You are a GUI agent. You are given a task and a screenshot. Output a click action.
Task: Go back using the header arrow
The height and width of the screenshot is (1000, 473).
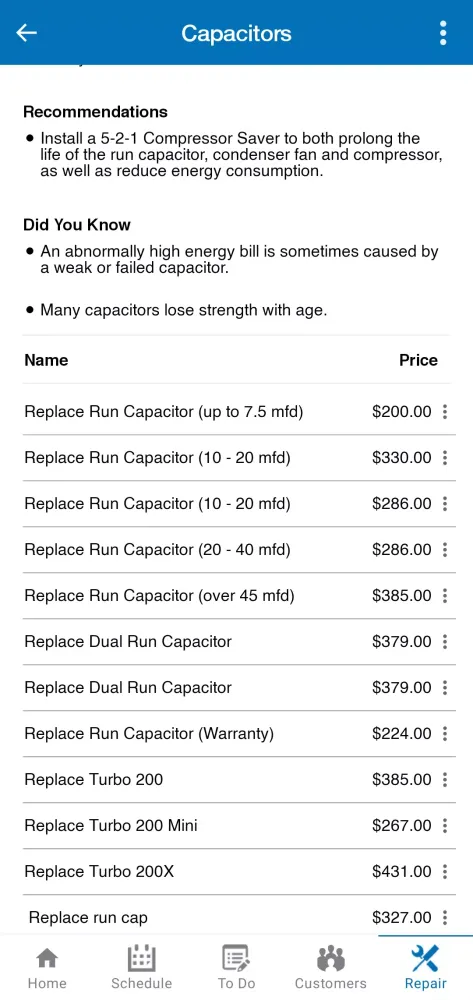tap(27, 33)
